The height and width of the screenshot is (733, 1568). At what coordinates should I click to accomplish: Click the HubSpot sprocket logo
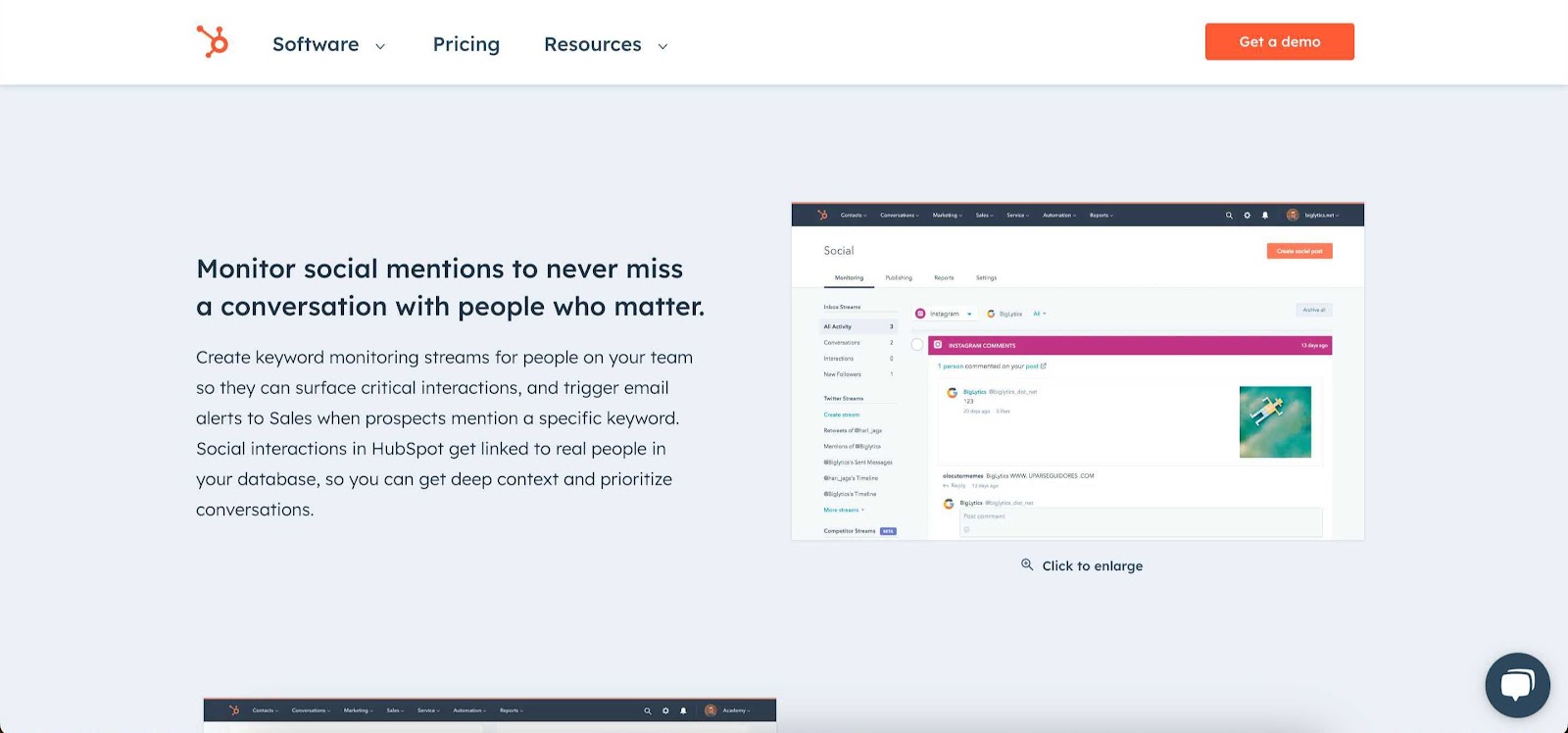[x=213, y=42]
